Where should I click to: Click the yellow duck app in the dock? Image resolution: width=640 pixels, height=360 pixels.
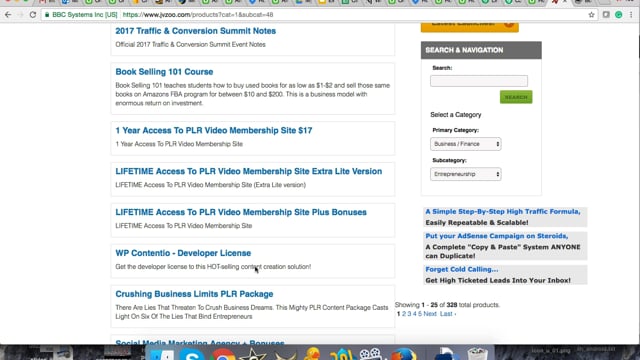[x=313, y=354]
